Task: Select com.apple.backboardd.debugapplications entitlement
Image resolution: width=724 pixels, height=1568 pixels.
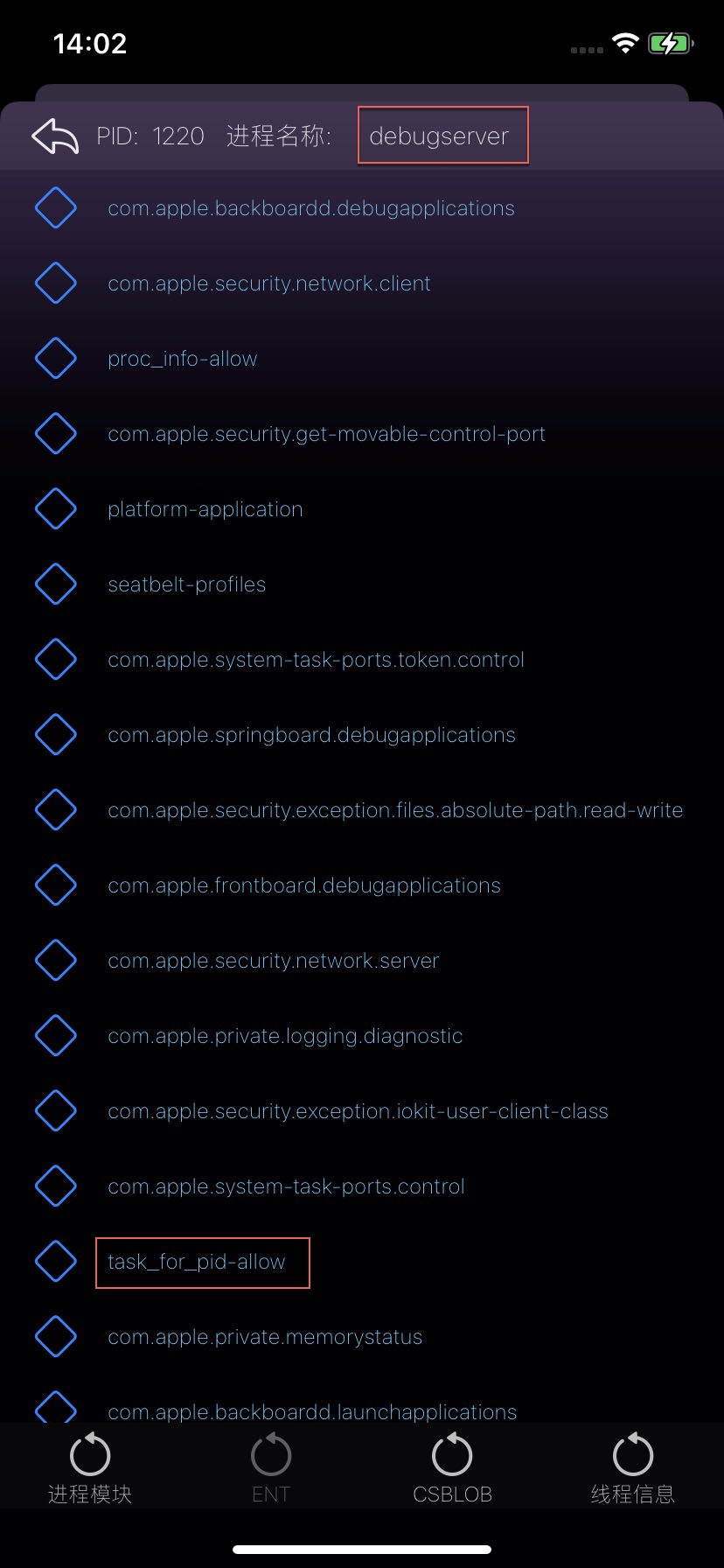Action: pos(310,208)
